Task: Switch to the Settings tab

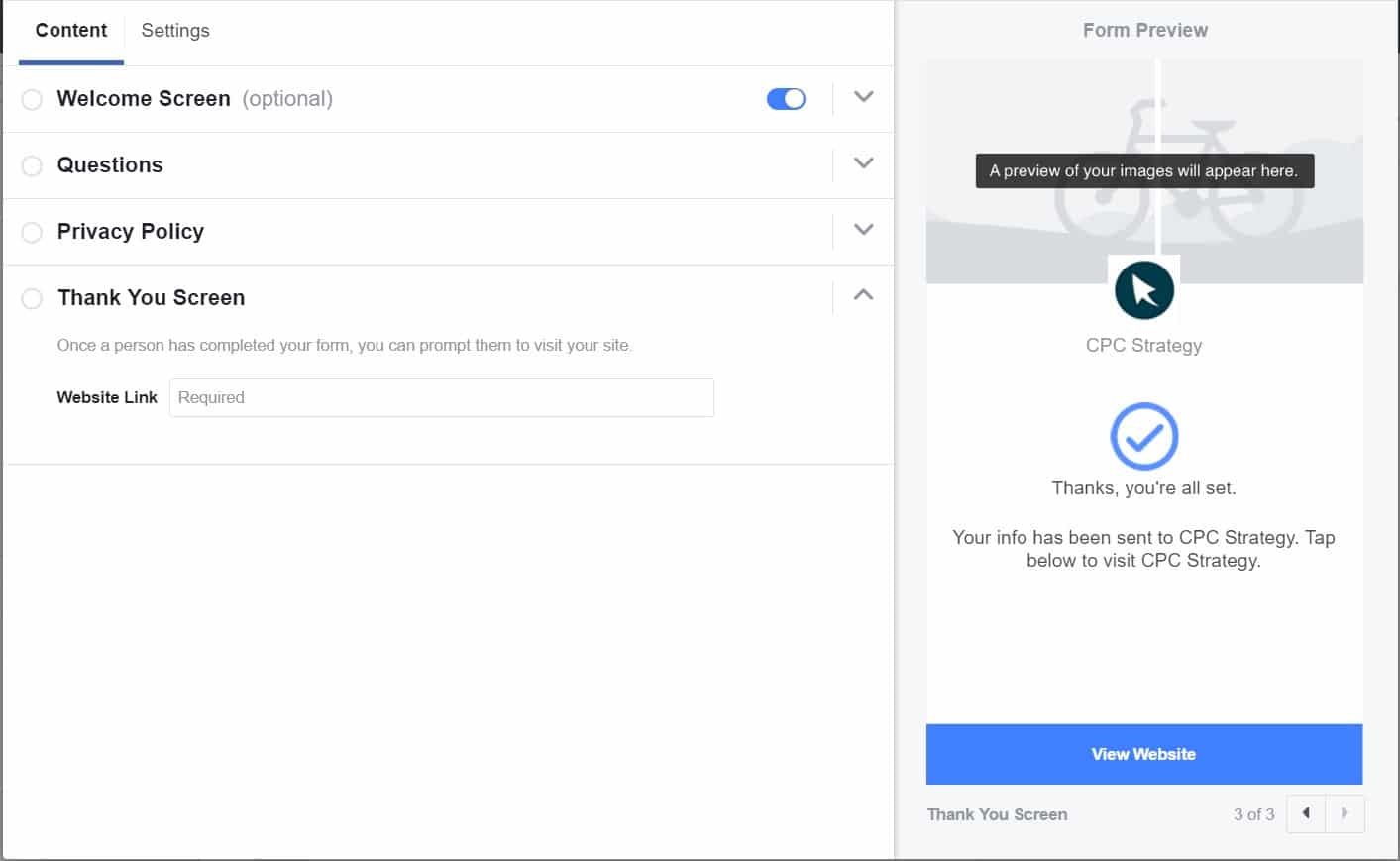Action: click(x=175, y=31)
